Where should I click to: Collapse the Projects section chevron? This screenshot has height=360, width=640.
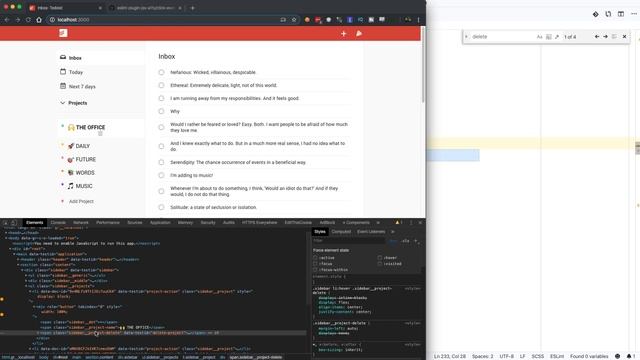pos(62,103)
